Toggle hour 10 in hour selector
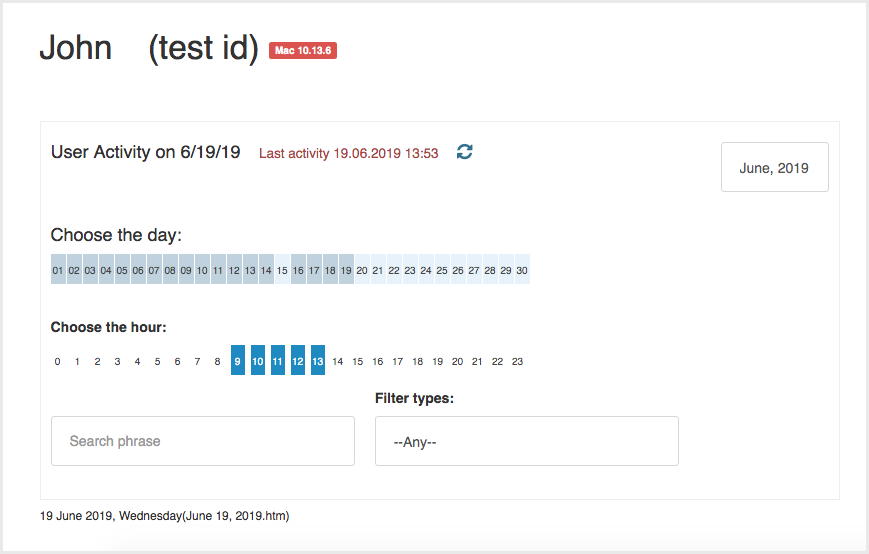 (258, 360)
